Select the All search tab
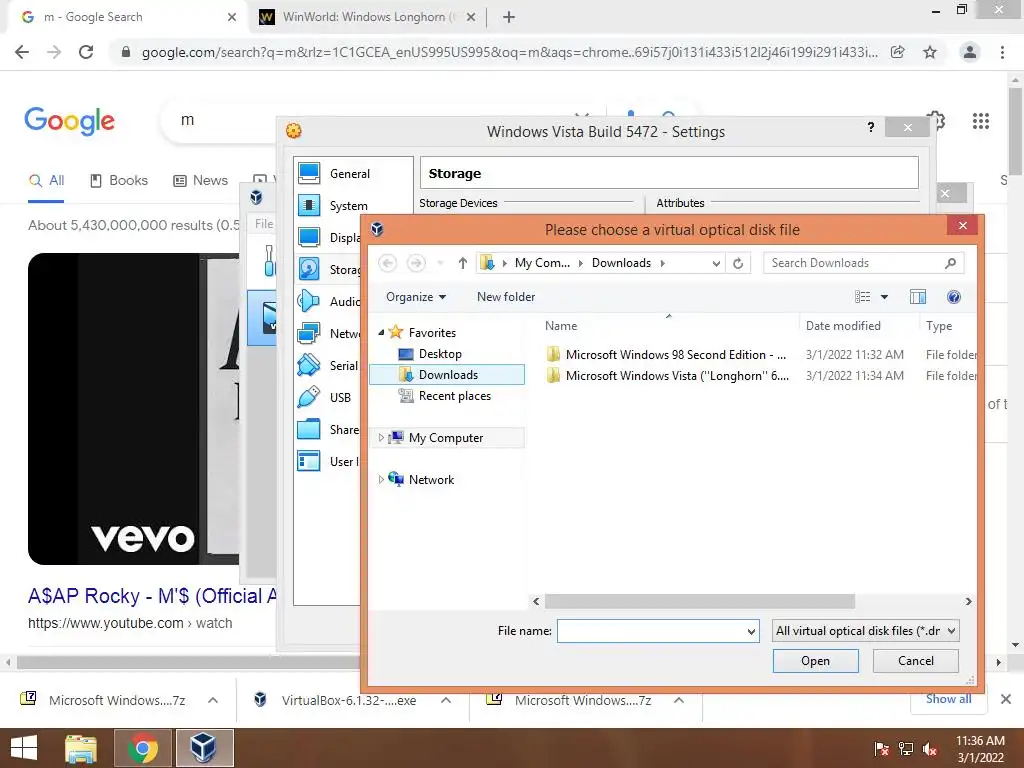This screenshot has height=768, width=1024. coord(46,181)
